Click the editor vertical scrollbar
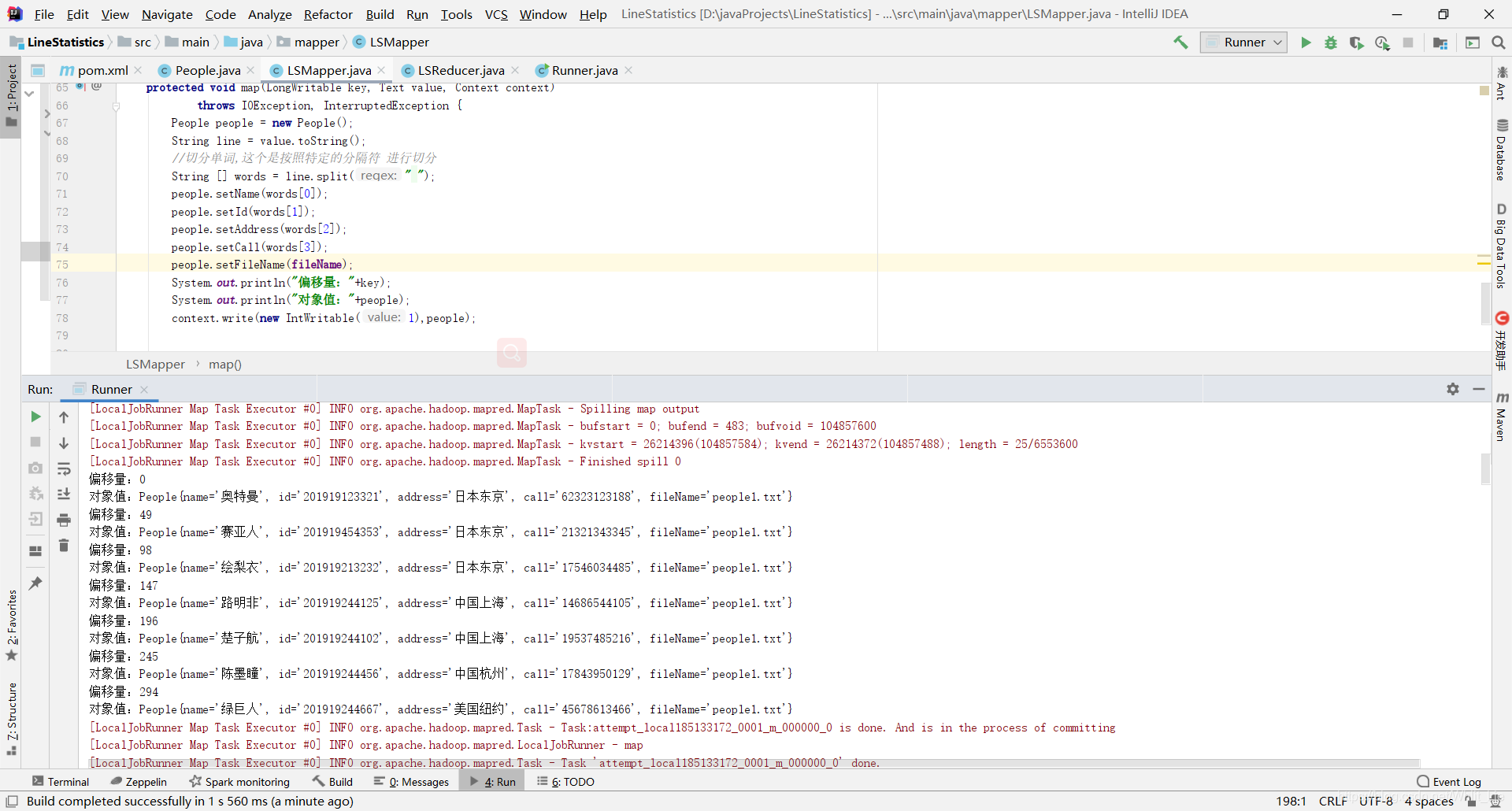 point(1485,303)
